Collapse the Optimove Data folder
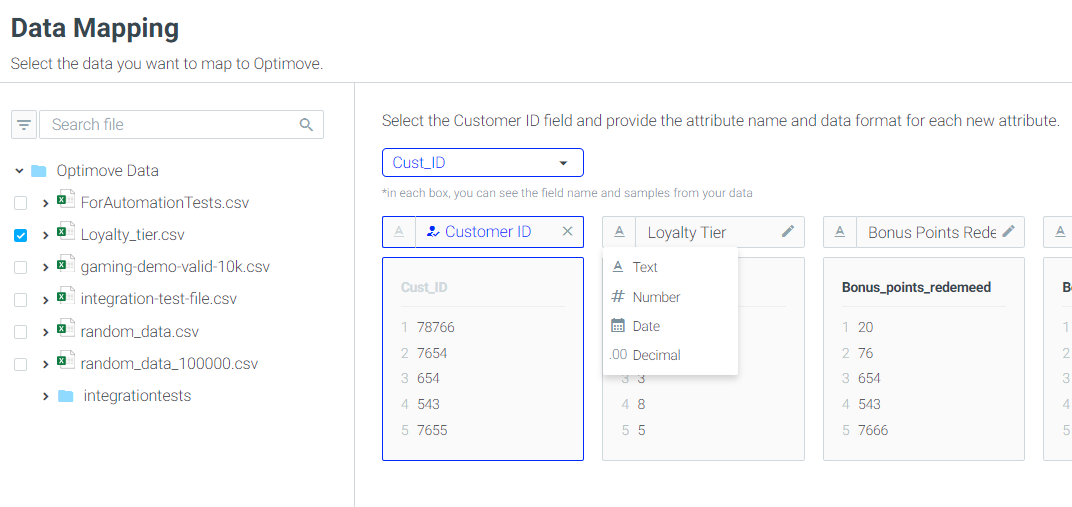 click(19, 170)
